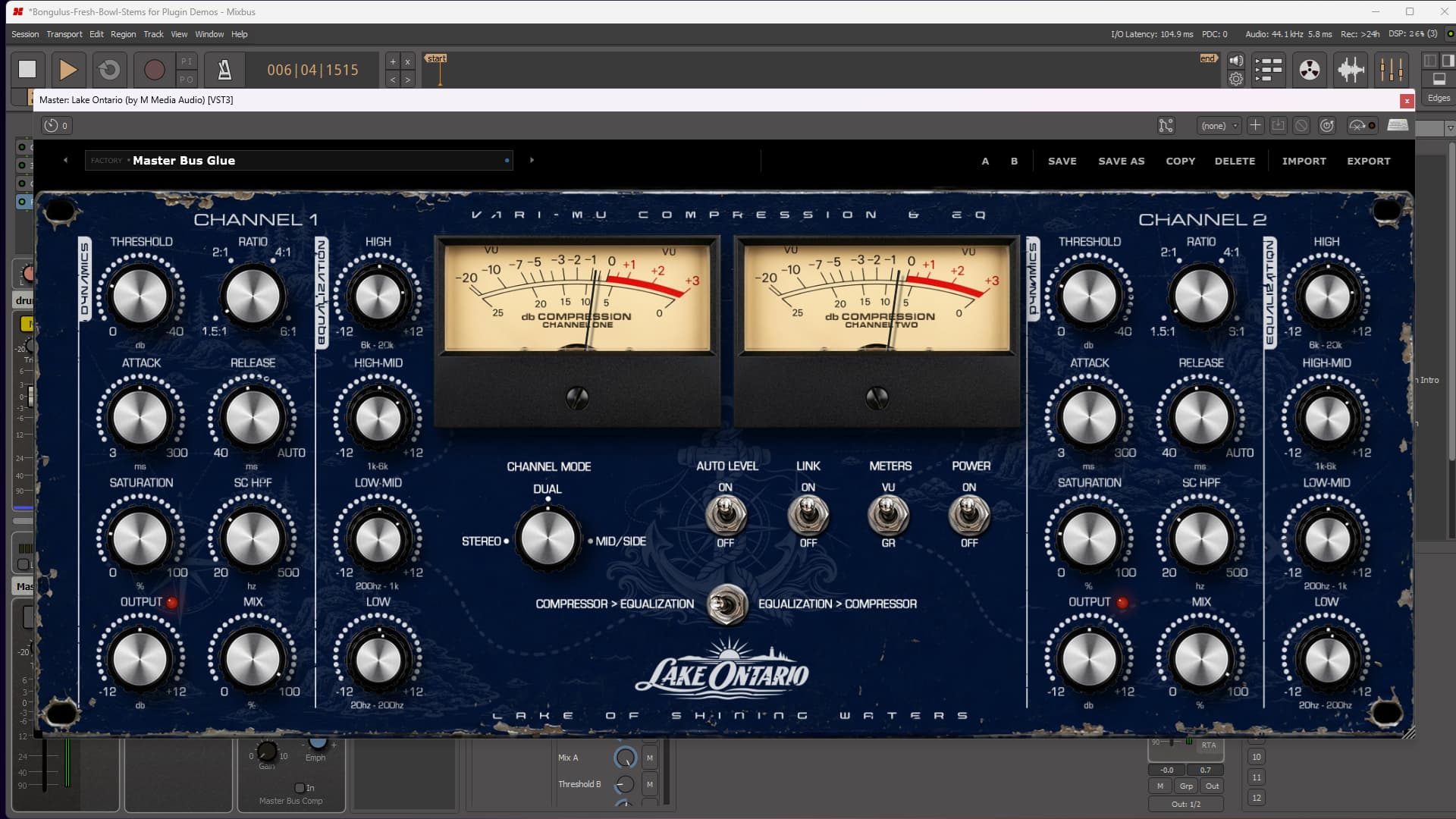Open the Region menu

pyautogui.click(x=123, y=34)
